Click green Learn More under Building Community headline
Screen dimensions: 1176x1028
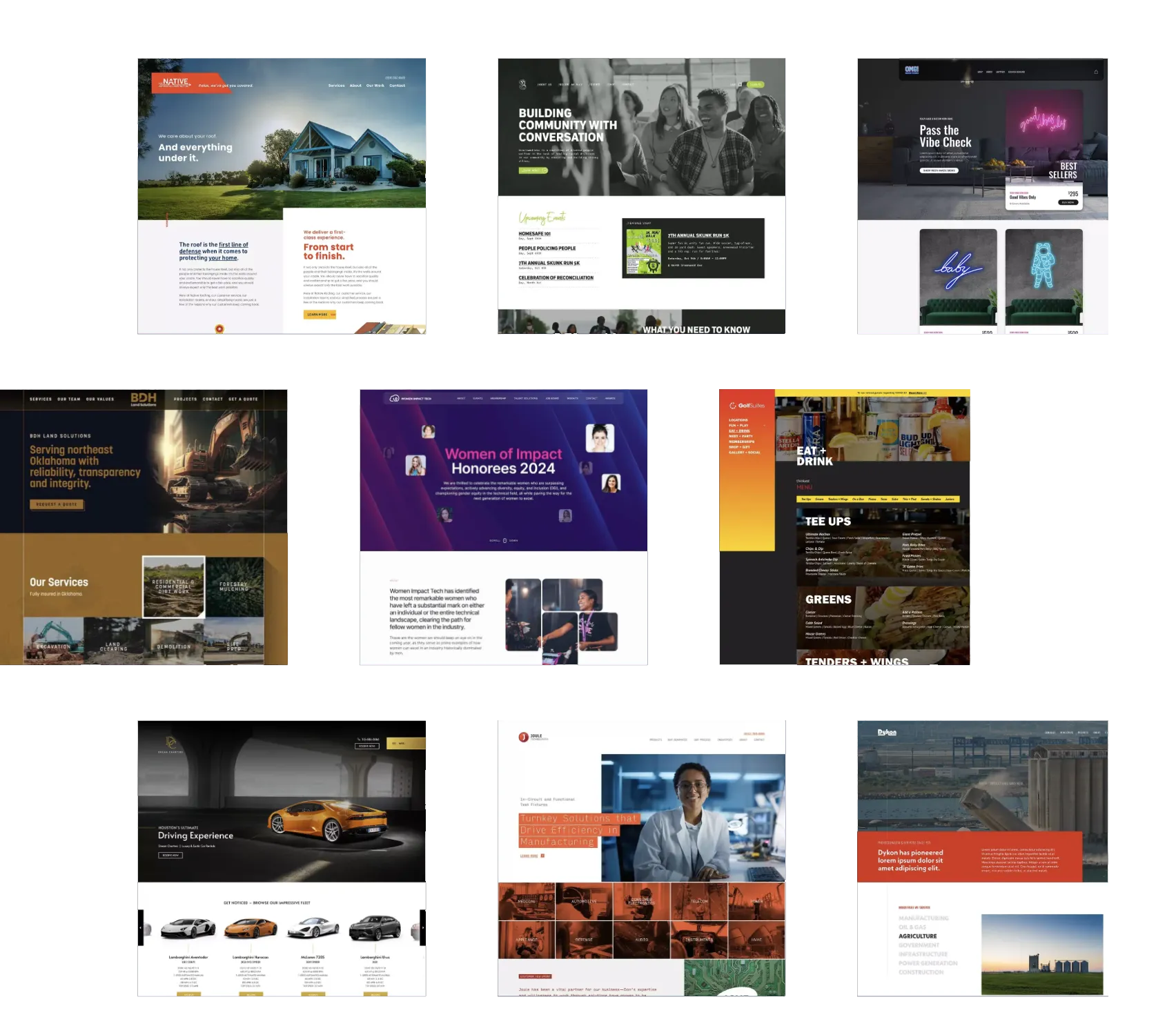pyautogui.click(x=533, y=170)
